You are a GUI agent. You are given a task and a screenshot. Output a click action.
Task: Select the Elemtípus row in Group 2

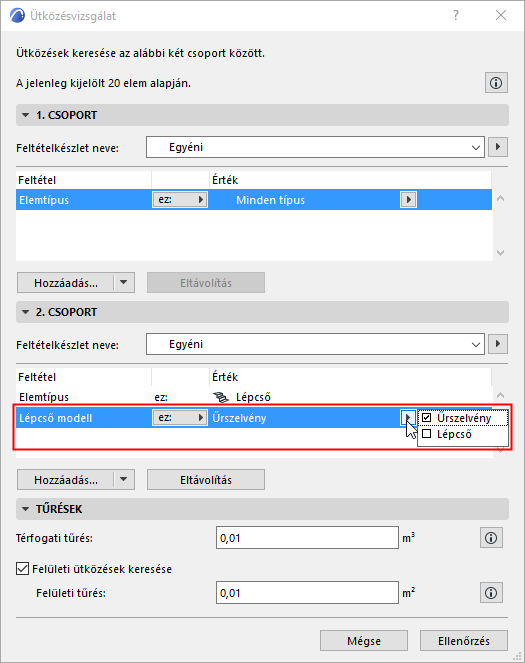coord(254,397)
